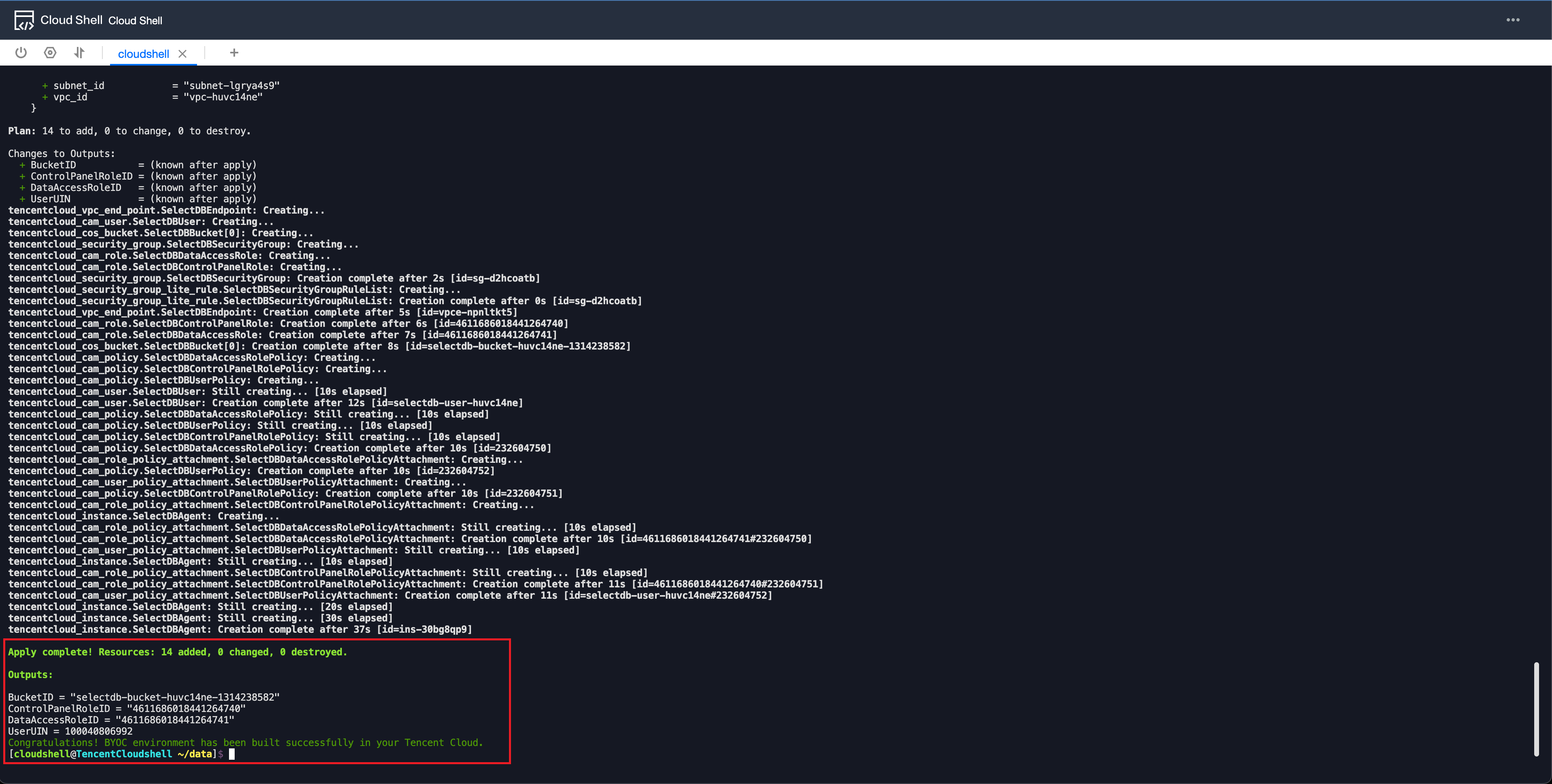
Task: Click the upload/download transfer icon
Action: coord(79,53)
